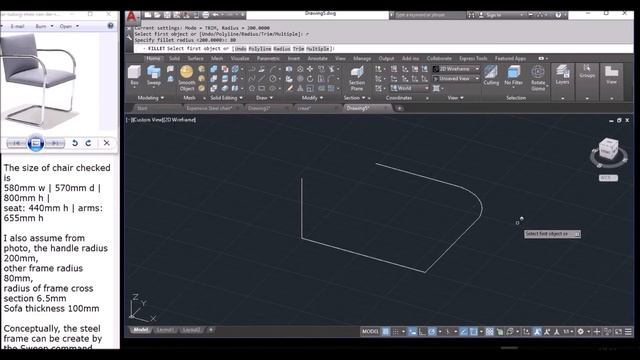This screenshot has height=360, width=640.
Task: Open the Section Plane tool
Action: 357,78
